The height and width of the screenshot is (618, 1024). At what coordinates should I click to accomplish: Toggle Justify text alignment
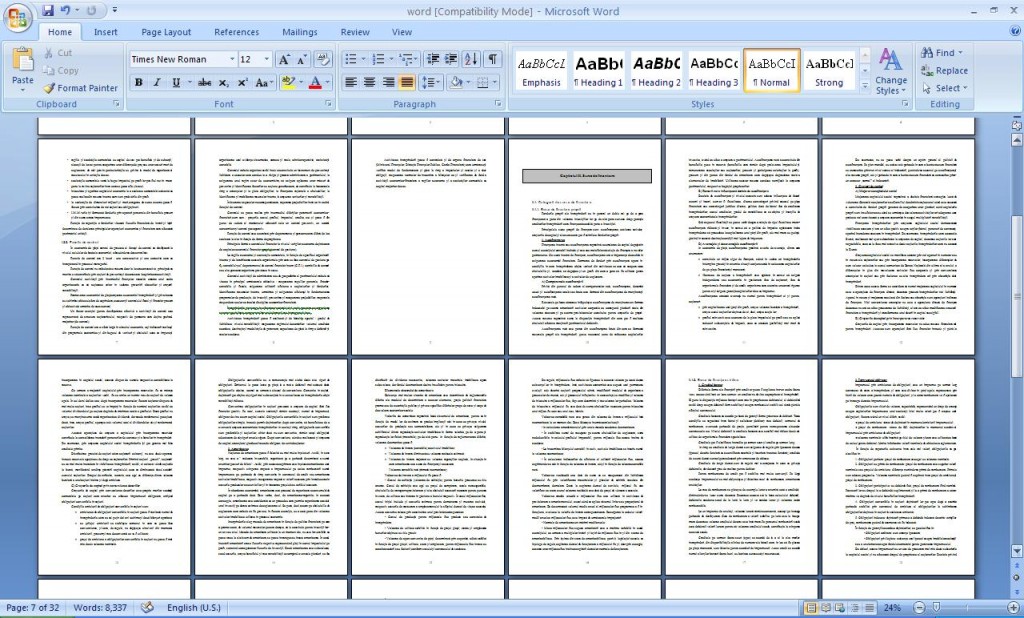[407, 83]
